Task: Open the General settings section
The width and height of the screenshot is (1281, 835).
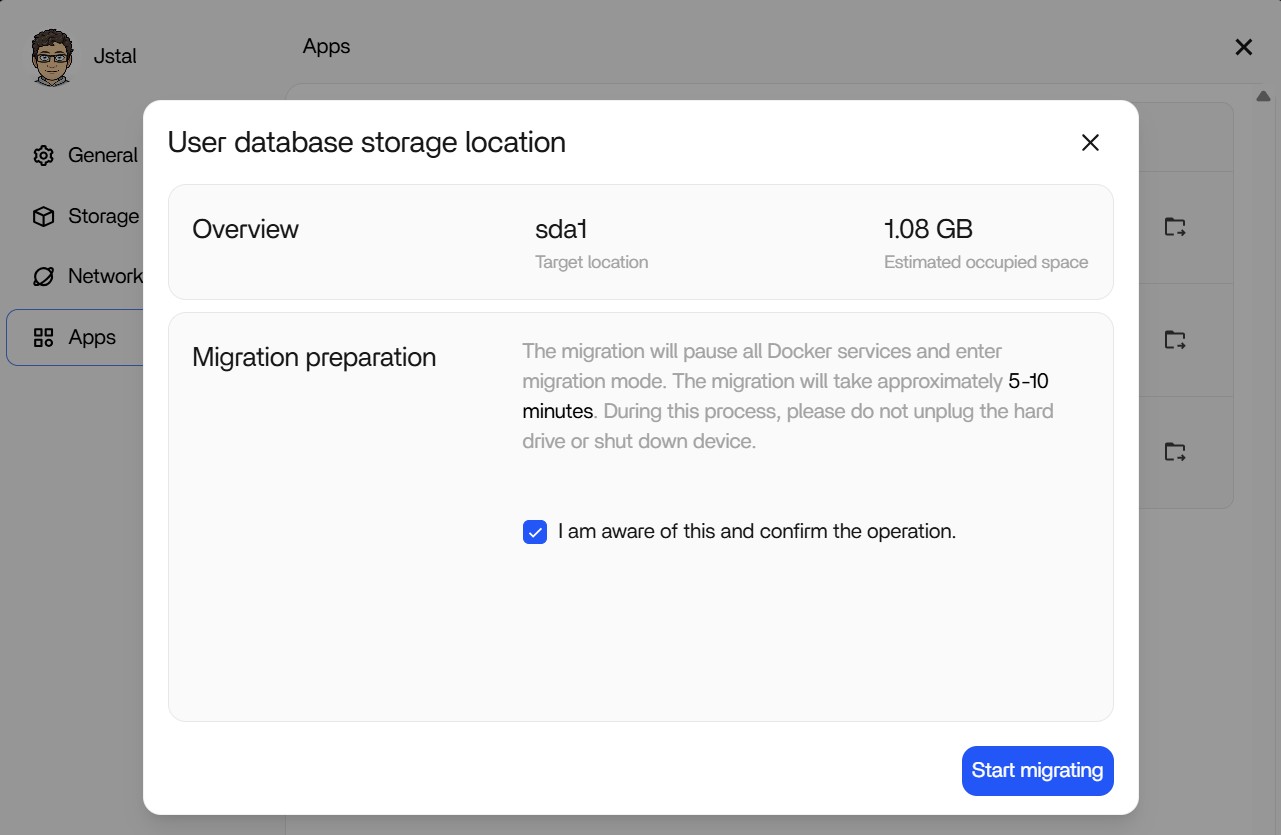Action: [x=102, y=156]
